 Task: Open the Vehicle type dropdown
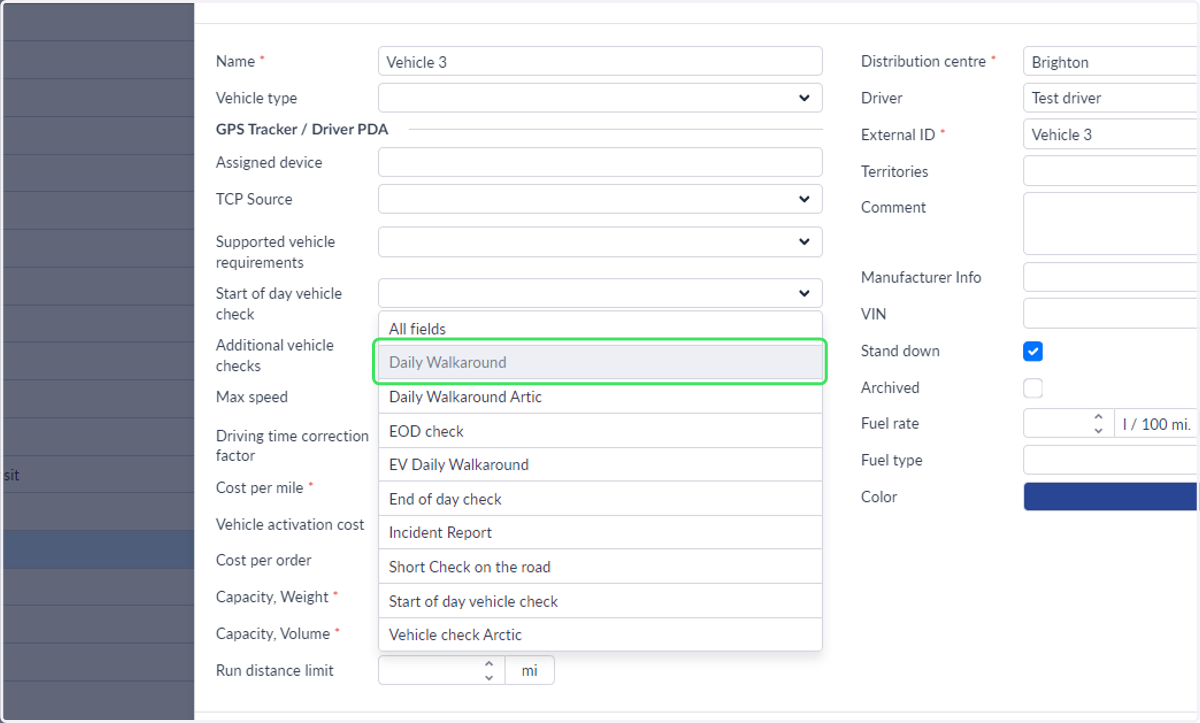[x=600, y=98]
